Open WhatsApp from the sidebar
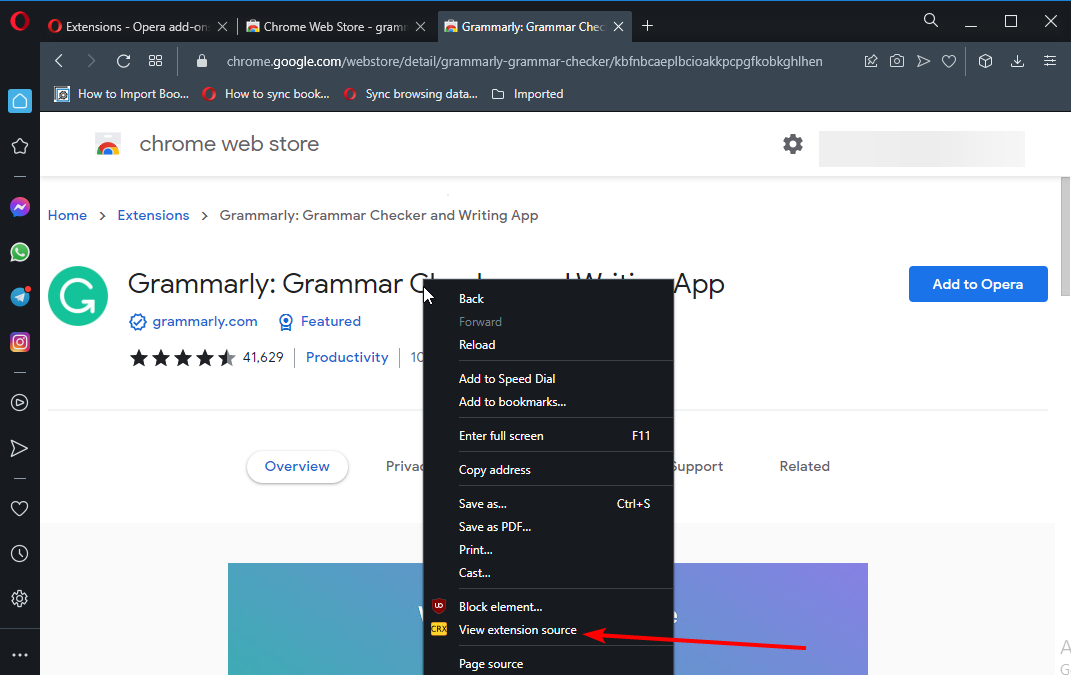Image resolution: width=1071 pixels, height=675 pixels. click(19, 252)
